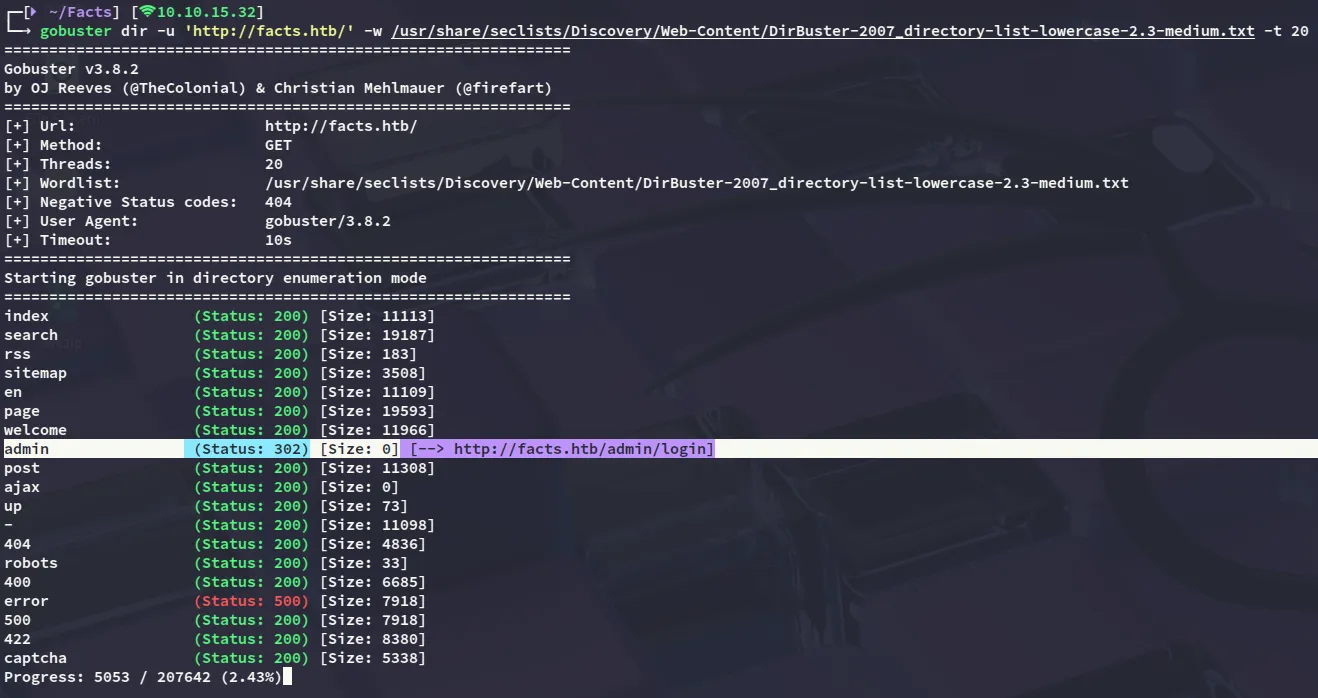Click the gobuster command word in the command line
Viewport: 1318px width, 698px height.
click(x=75, y=31)
